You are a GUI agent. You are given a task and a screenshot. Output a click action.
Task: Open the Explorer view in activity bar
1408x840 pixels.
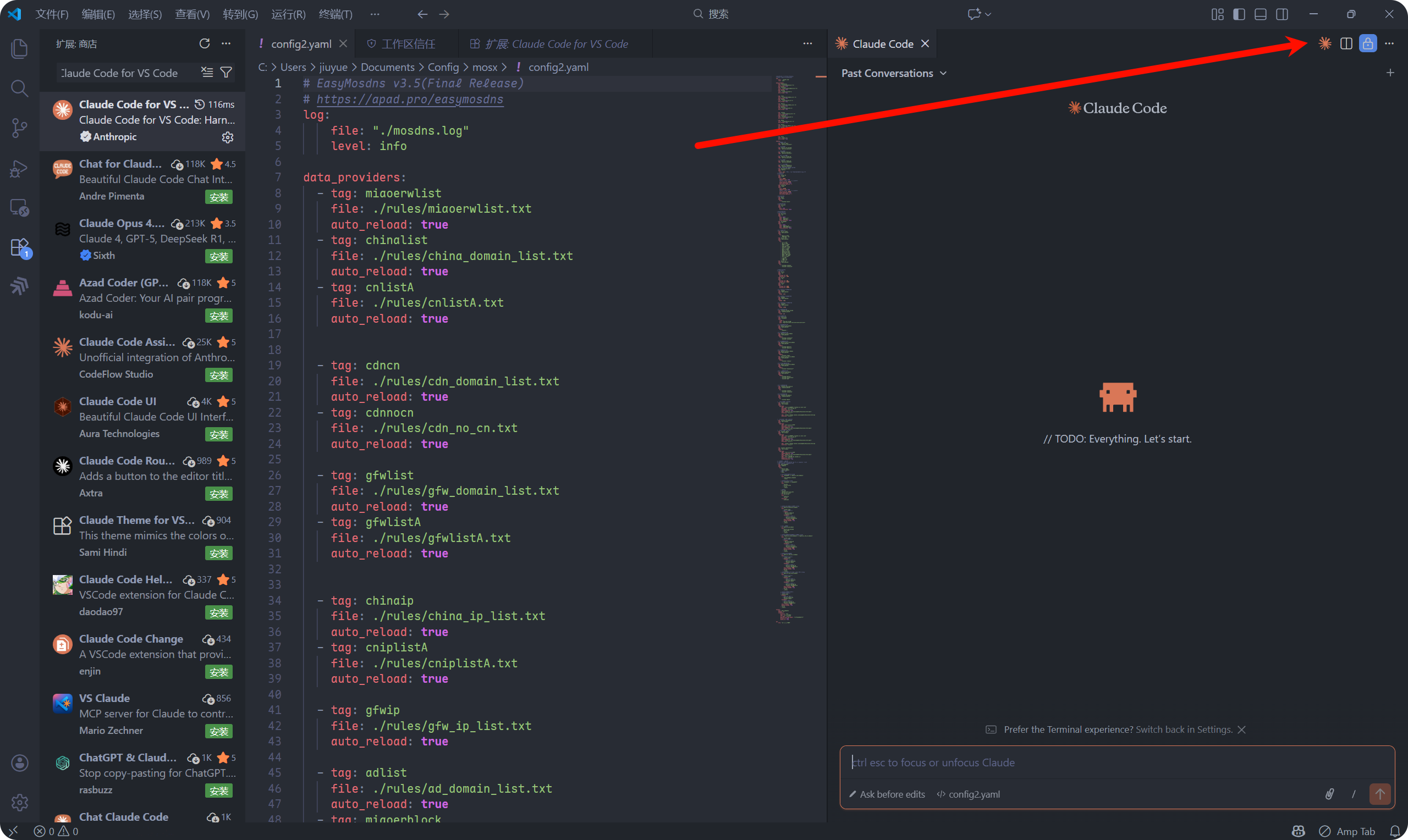click(19, 49)
